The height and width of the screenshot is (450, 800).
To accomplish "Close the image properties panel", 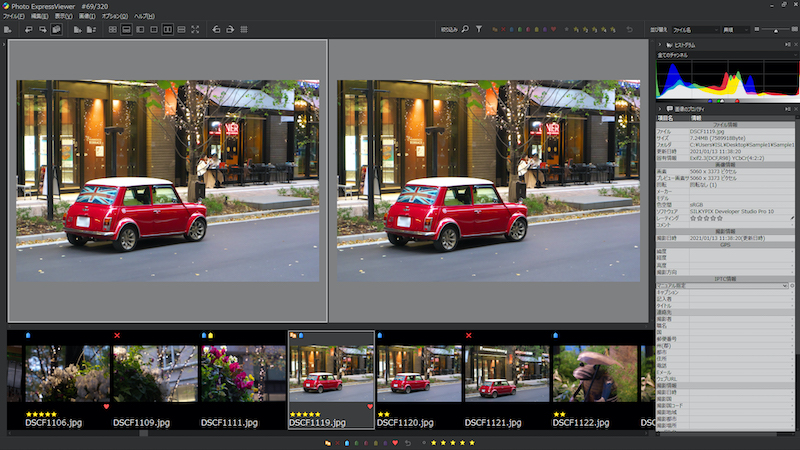I will point(796,109).
